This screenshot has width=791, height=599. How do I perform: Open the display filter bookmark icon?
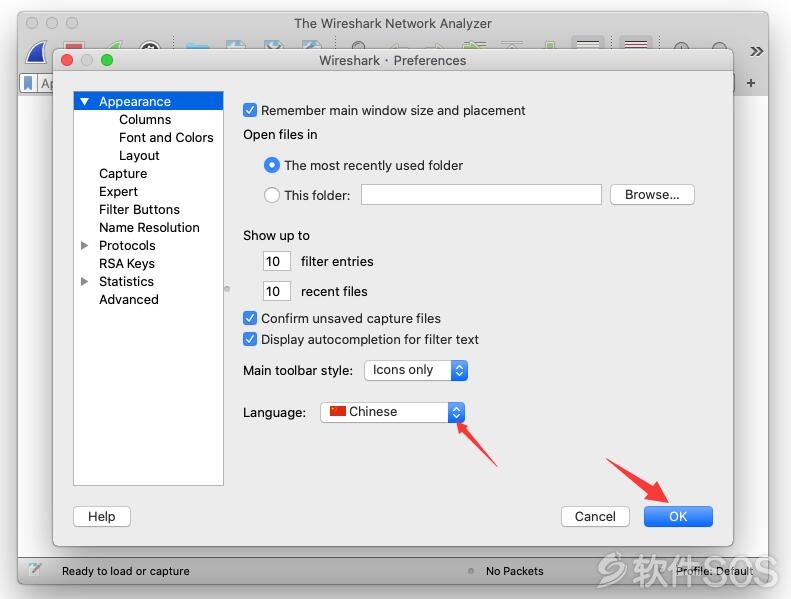tap(28, 83)
